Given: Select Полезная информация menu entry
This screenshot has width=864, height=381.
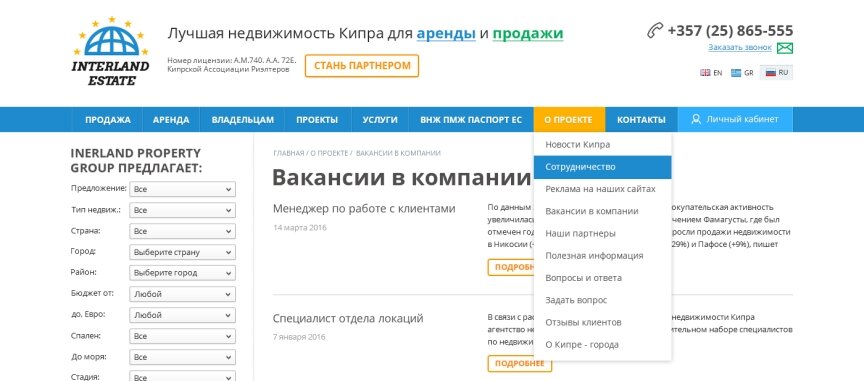Looking at the screenshot, I should pos(602,256).
